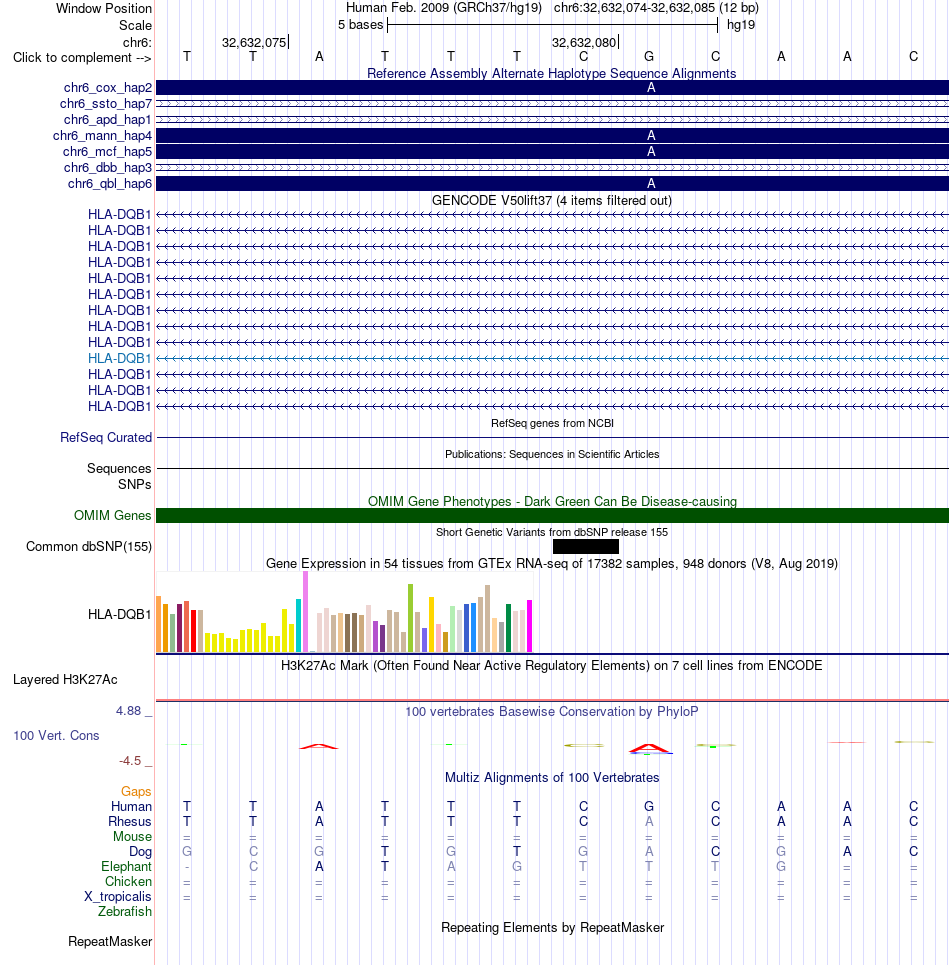Screen dimensions: 950x965
Task: Click the 'A' mismatch on chr6_qbl_hap6 bar
Action: 651,183
